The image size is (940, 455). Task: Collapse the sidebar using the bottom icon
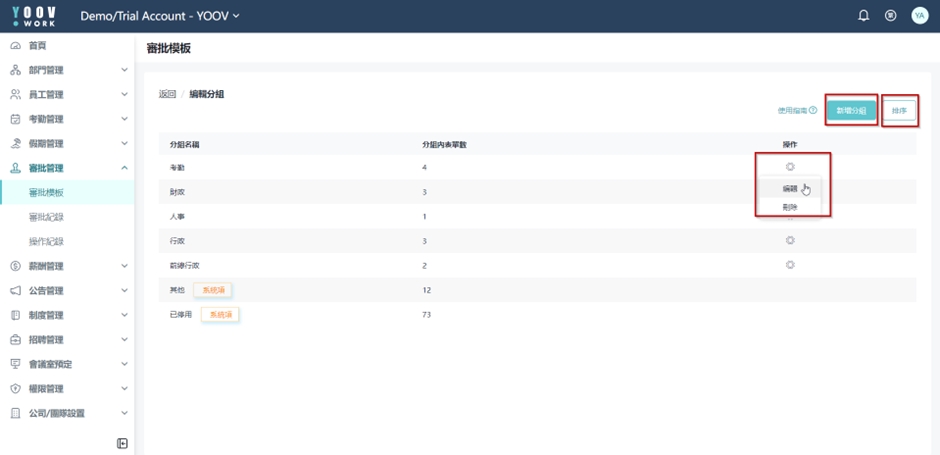(122, 443)
